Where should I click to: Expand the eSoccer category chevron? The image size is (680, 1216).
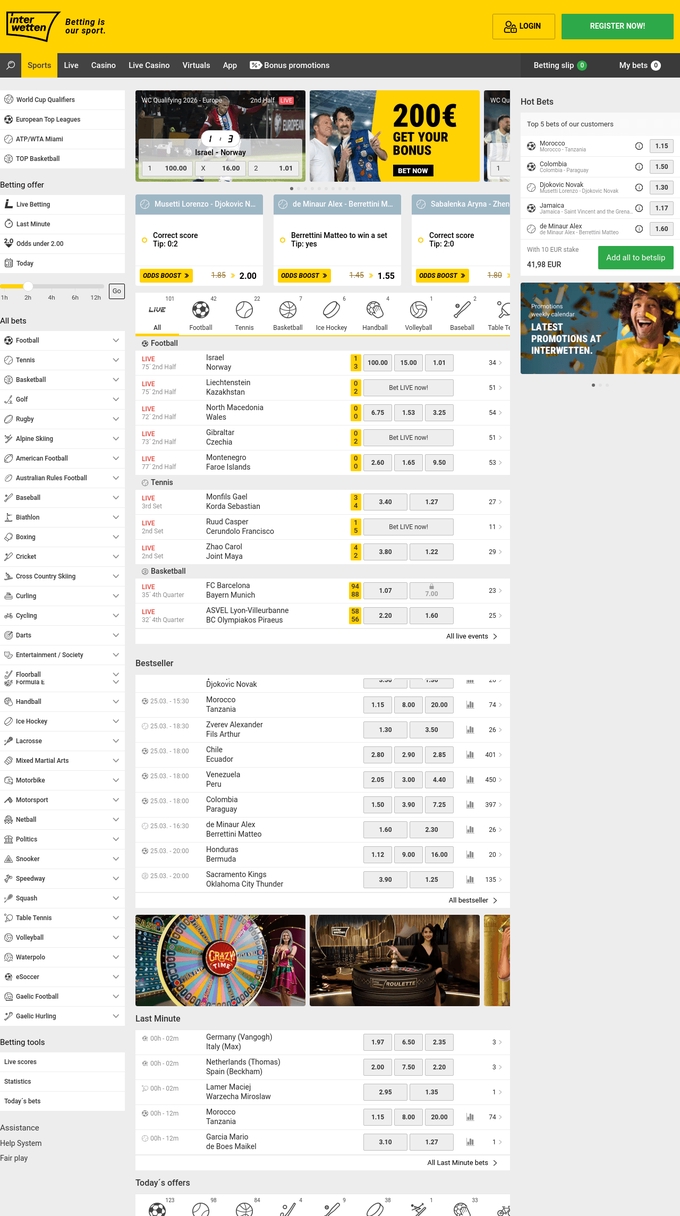click(x=116, y=977)
